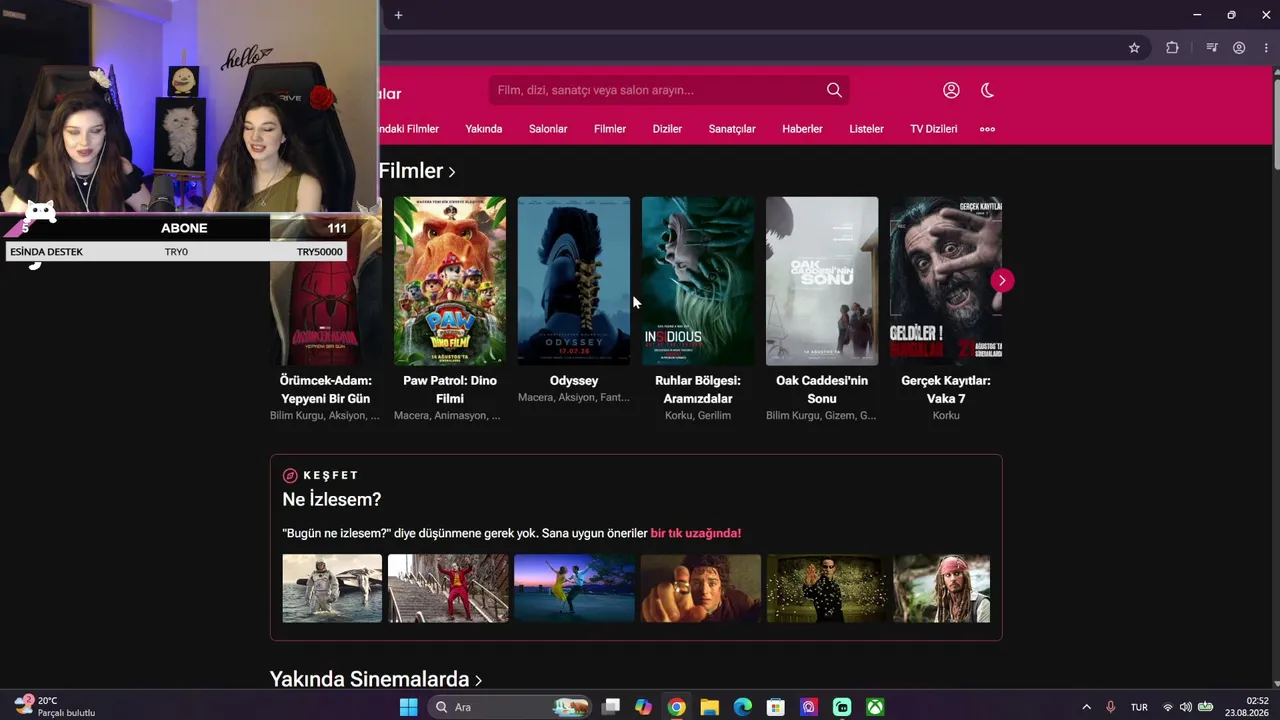Show hidden system tray icons
This screenshot has height=720, width=1280.
(x=1087, y=707)
